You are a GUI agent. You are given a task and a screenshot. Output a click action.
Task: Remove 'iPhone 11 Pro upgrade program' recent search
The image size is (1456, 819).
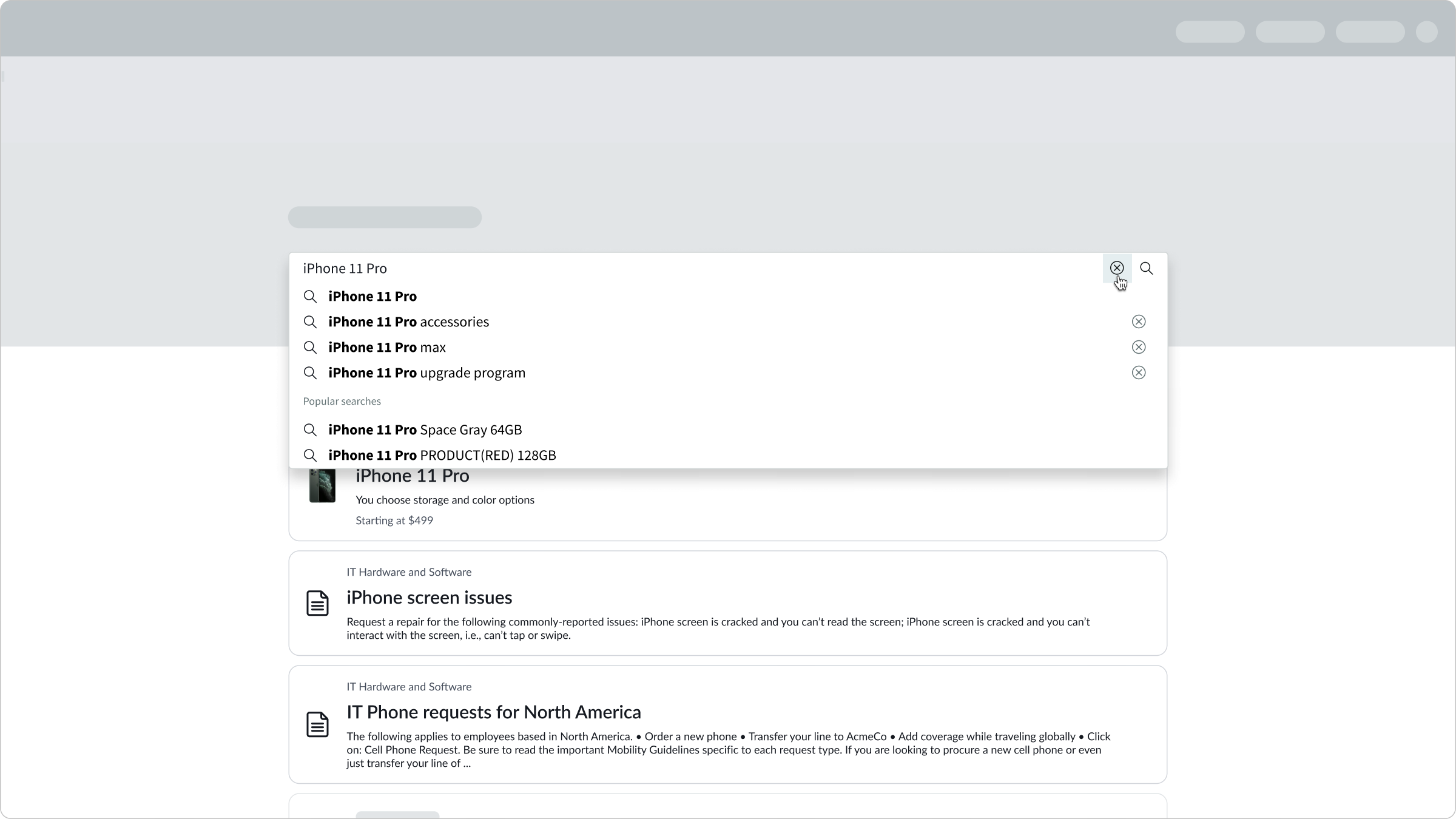pyautogui.click(x=1139, y=372)
